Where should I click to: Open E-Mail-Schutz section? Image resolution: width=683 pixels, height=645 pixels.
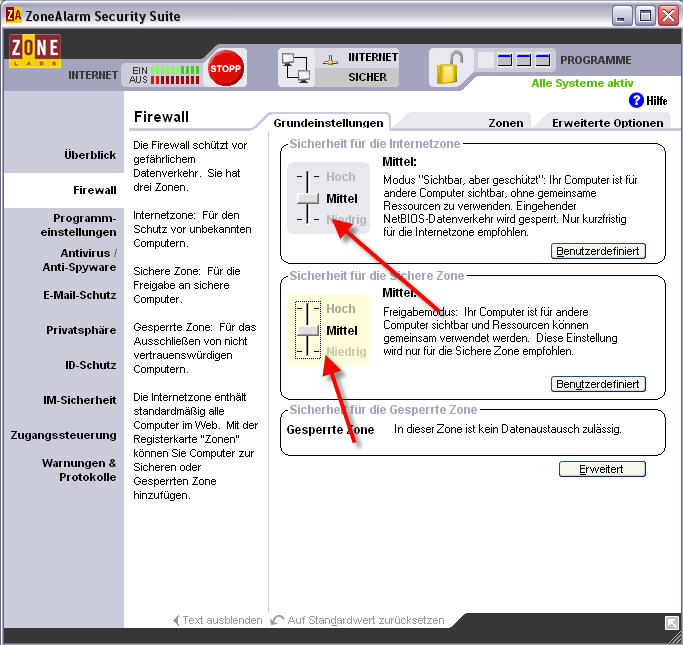point(80,295)
